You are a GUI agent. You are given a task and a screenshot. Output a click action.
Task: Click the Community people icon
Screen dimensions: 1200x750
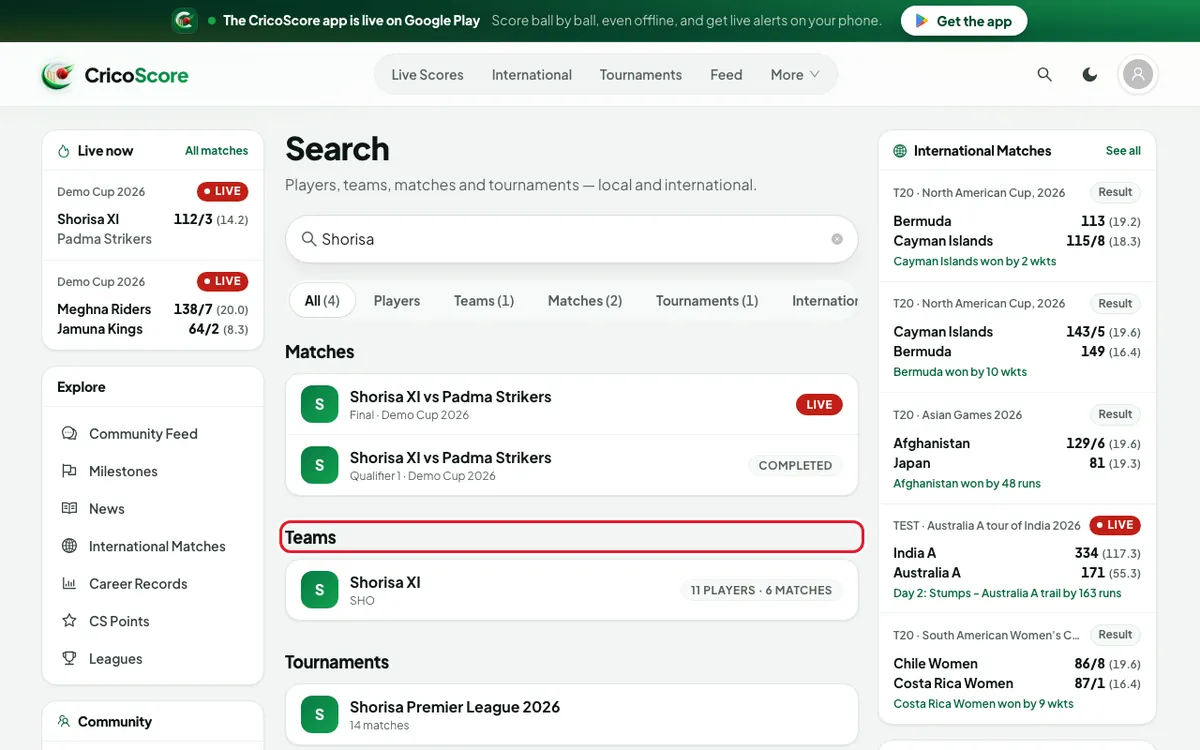point(64,721)
